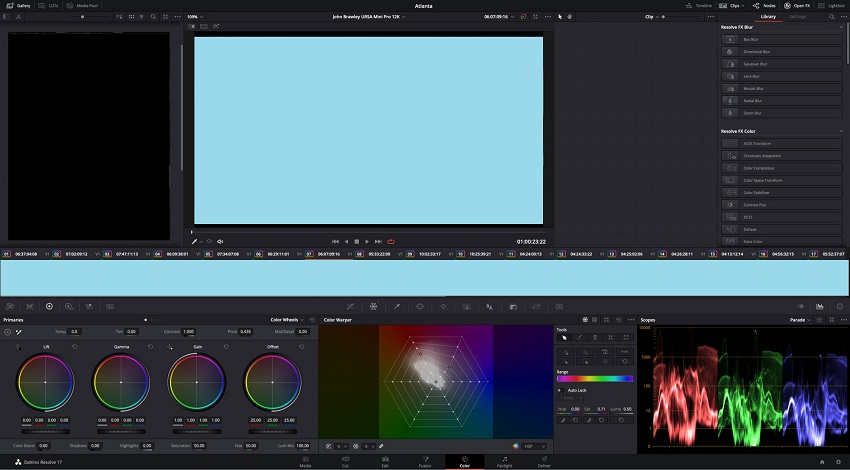850x470 pixels.
Task: Click the Contrast value field
Action: [188, 331]
